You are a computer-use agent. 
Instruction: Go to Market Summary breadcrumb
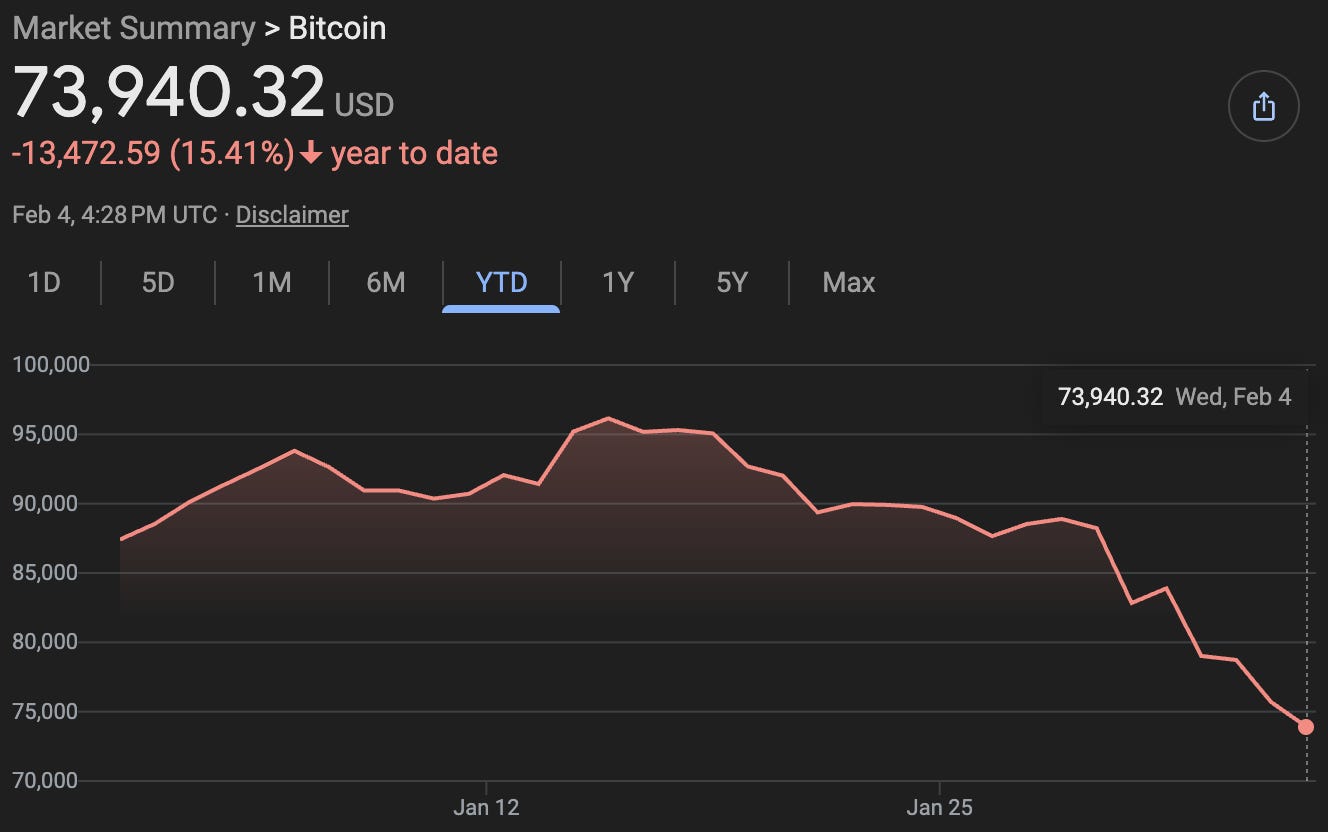pos(134,28)
